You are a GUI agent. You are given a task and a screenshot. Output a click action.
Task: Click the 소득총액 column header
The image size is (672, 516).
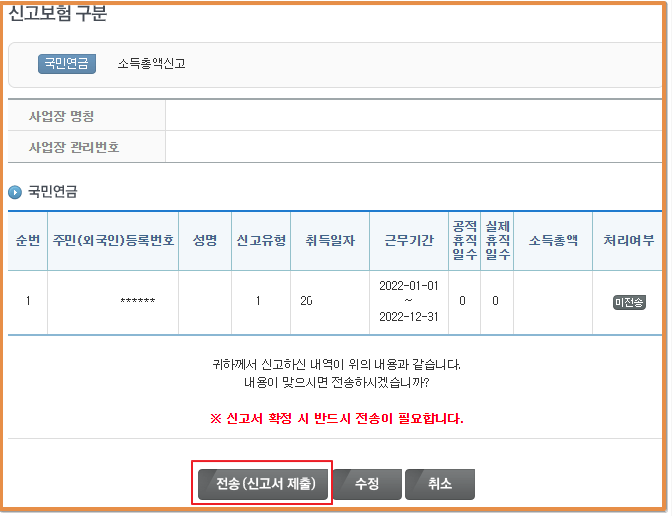click(553, 241)
